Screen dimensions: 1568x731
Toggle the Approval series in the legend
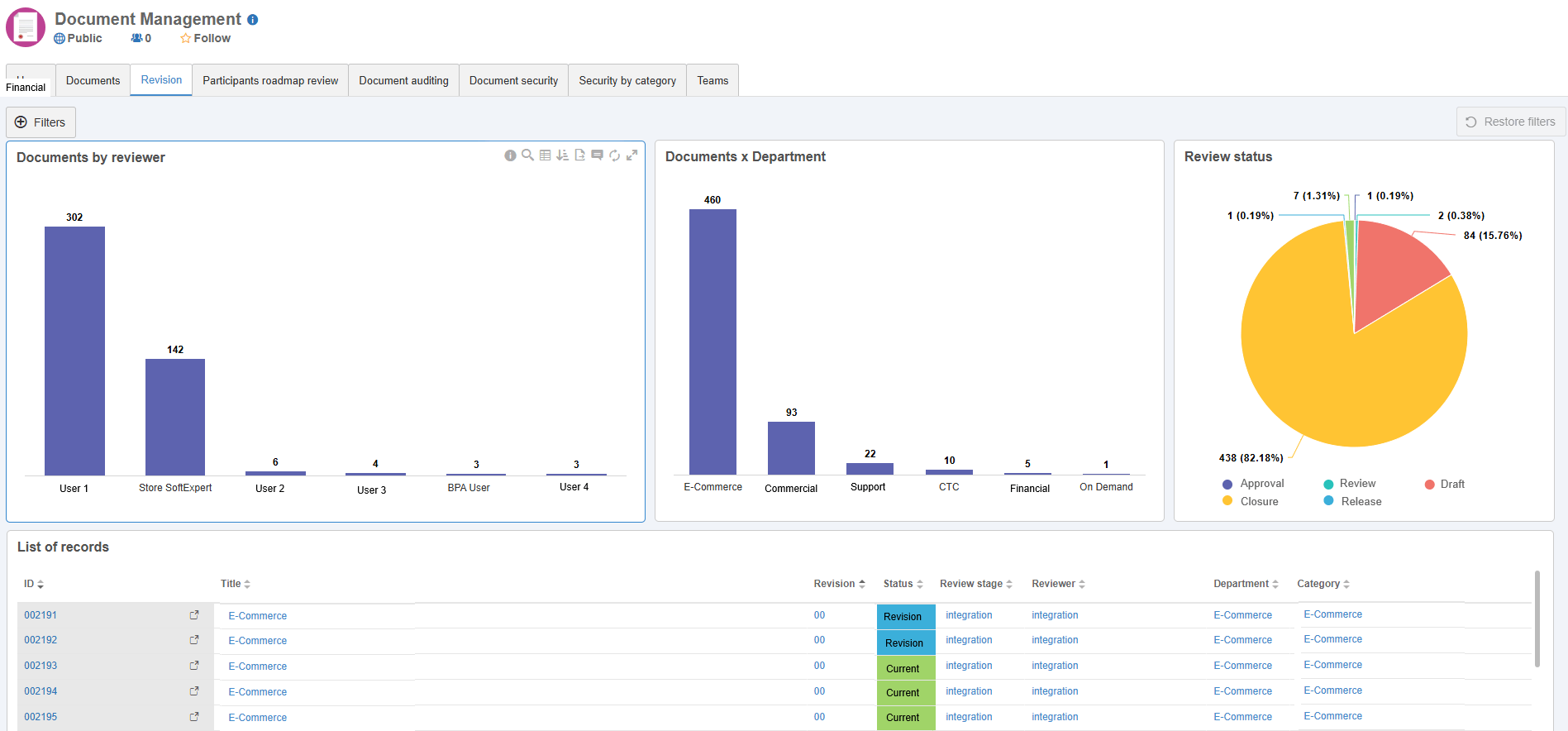pyautogui.click(x=1253, y=484)
